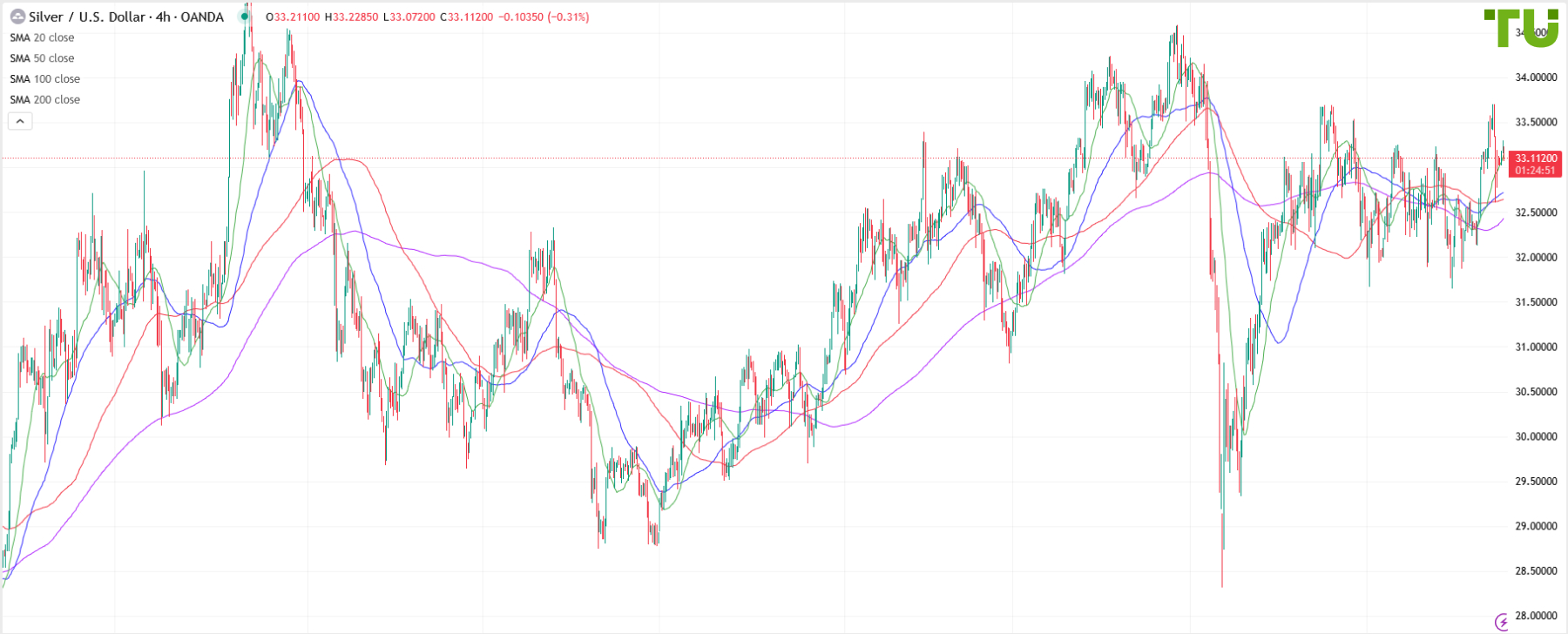Click the 28.50000 price axis label
This screenshot has width=1568, height=634.
pyautogui.click(x=1536, y=571)
